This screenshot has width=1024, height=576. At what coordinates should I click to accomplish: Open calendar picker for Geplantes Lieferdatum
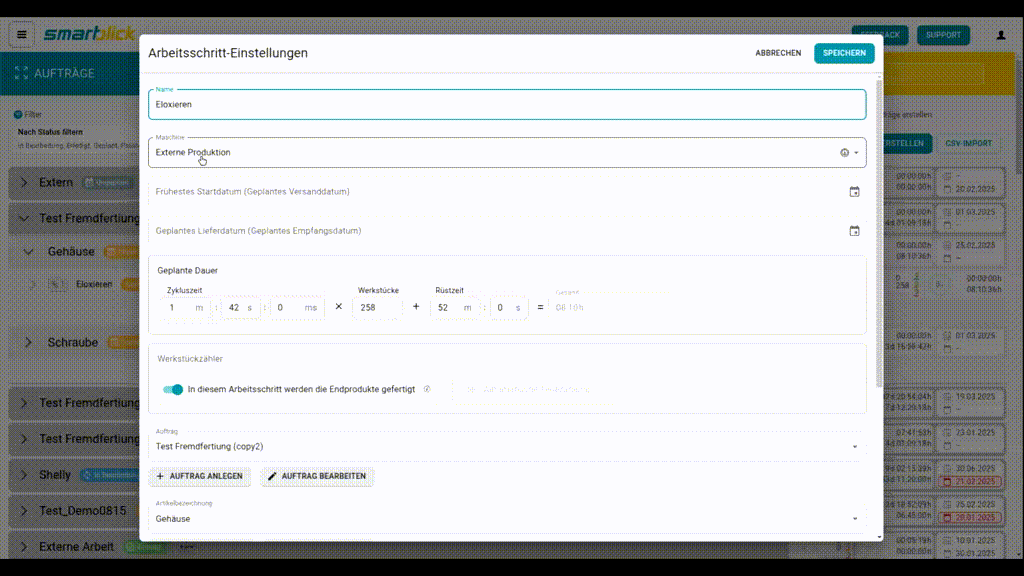[x=854, y=231]
